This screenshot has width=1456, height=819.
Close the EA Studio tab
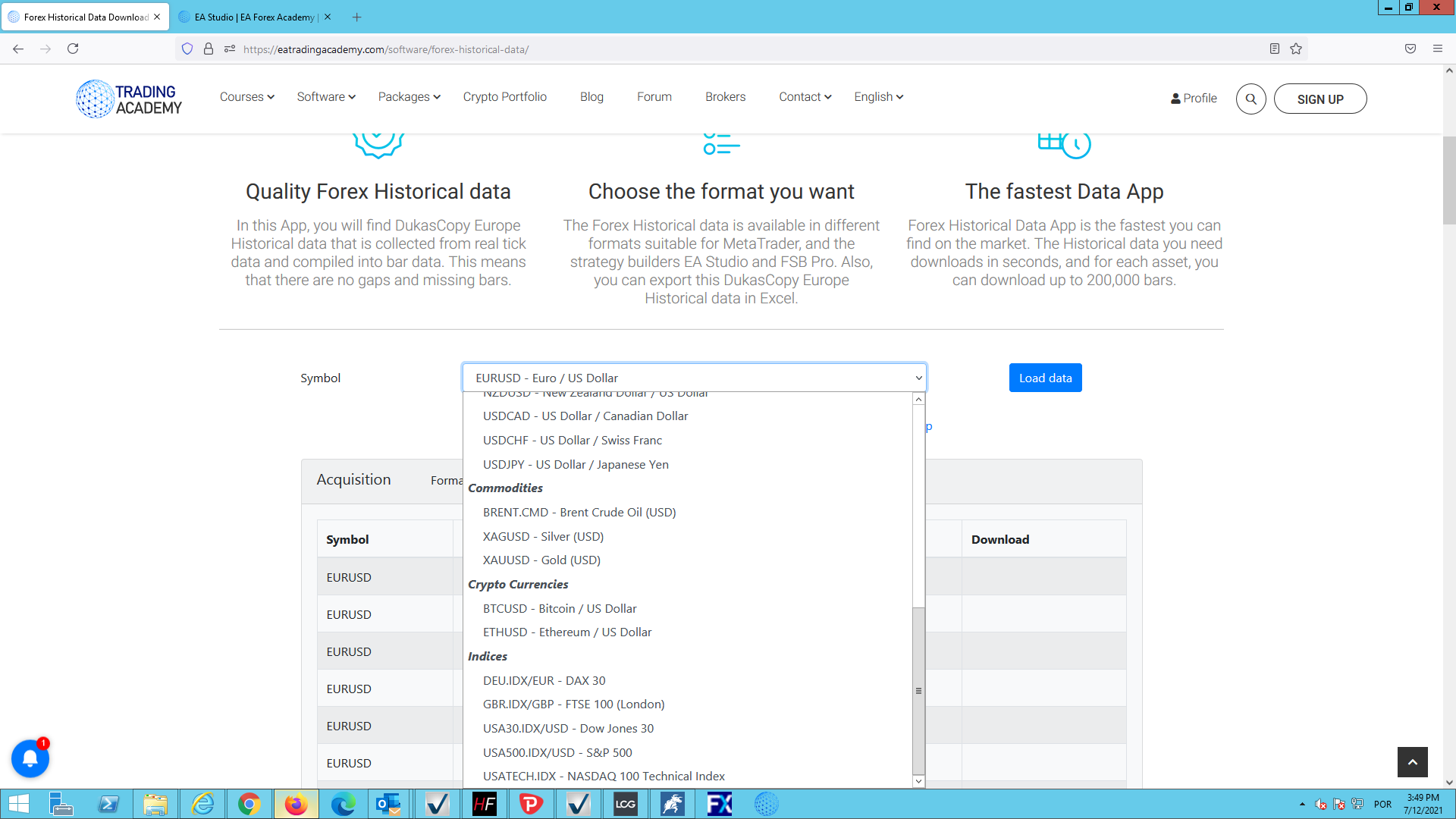tap(328, 17)
